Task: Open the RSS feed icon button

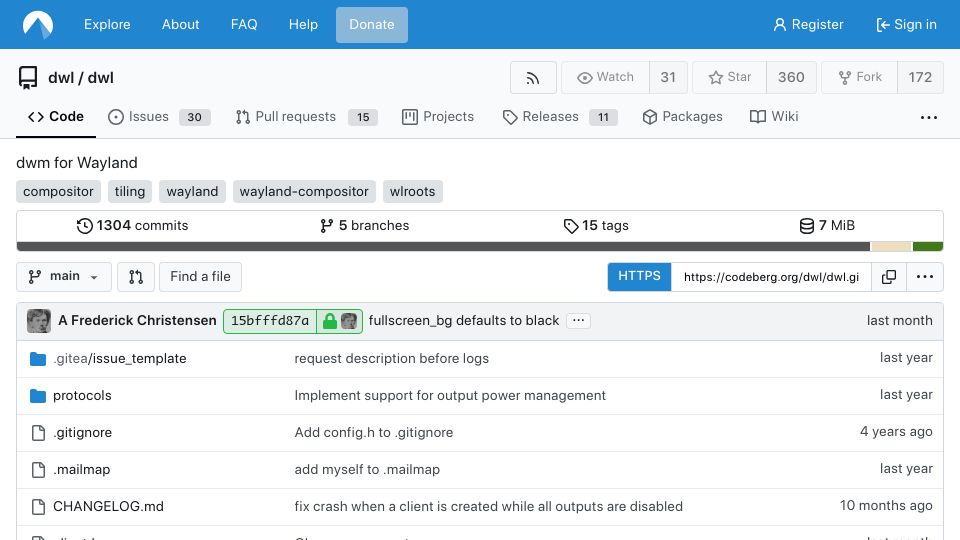Action: pyautogui.click(x=533, y=77)
